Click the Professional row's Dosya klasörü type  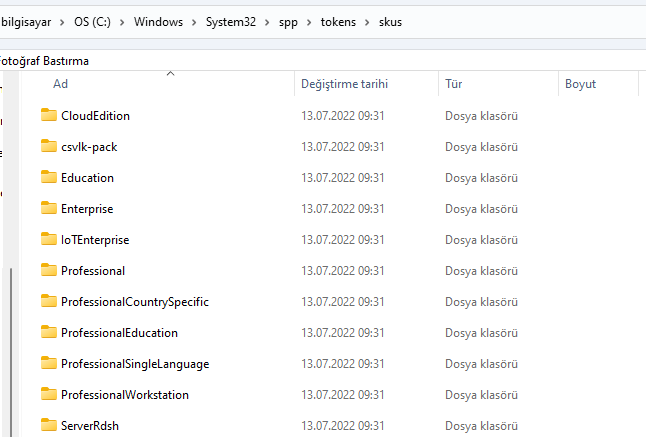click(481, 271)
